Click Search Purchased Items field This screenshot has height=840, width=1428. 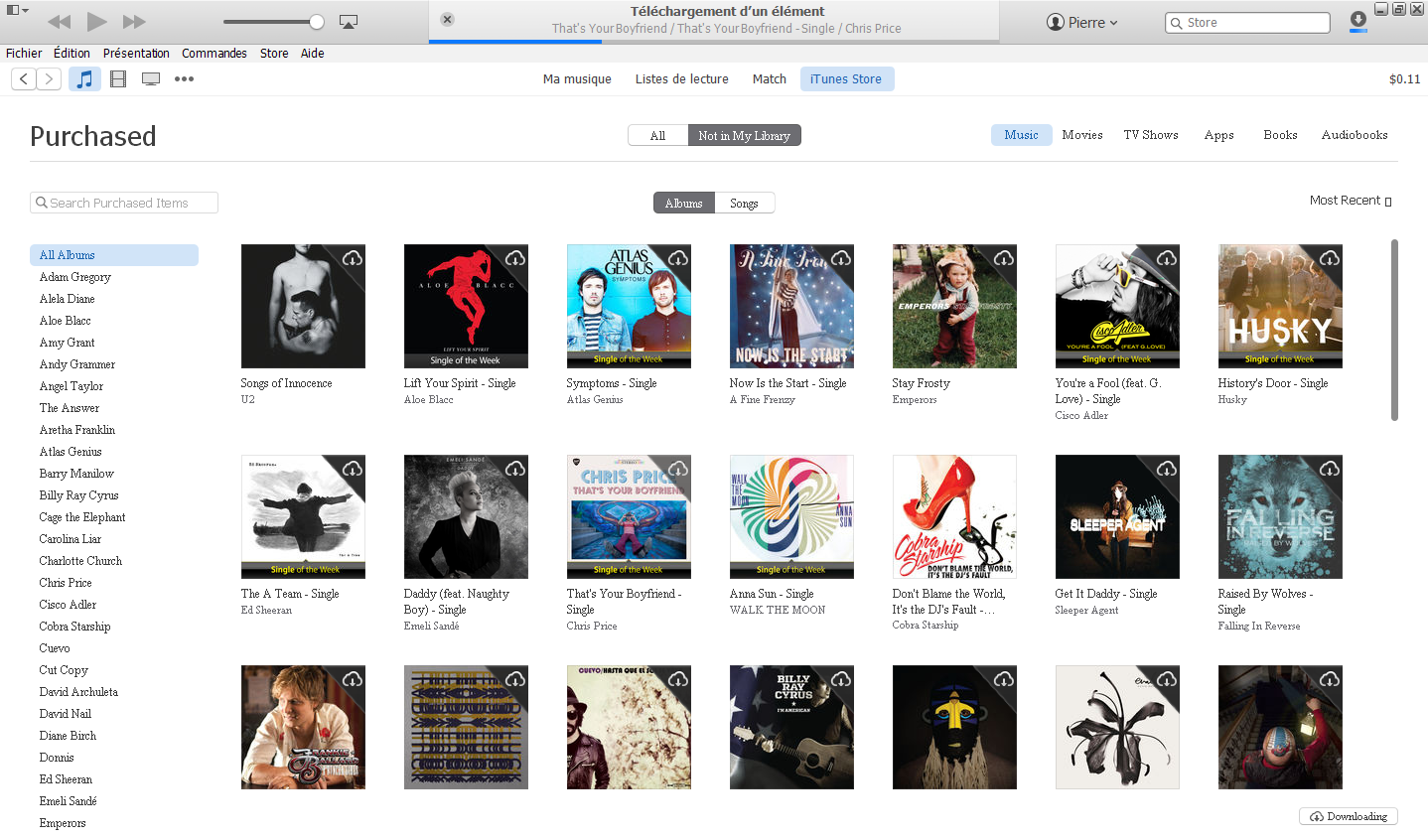(x=124, y=203)
